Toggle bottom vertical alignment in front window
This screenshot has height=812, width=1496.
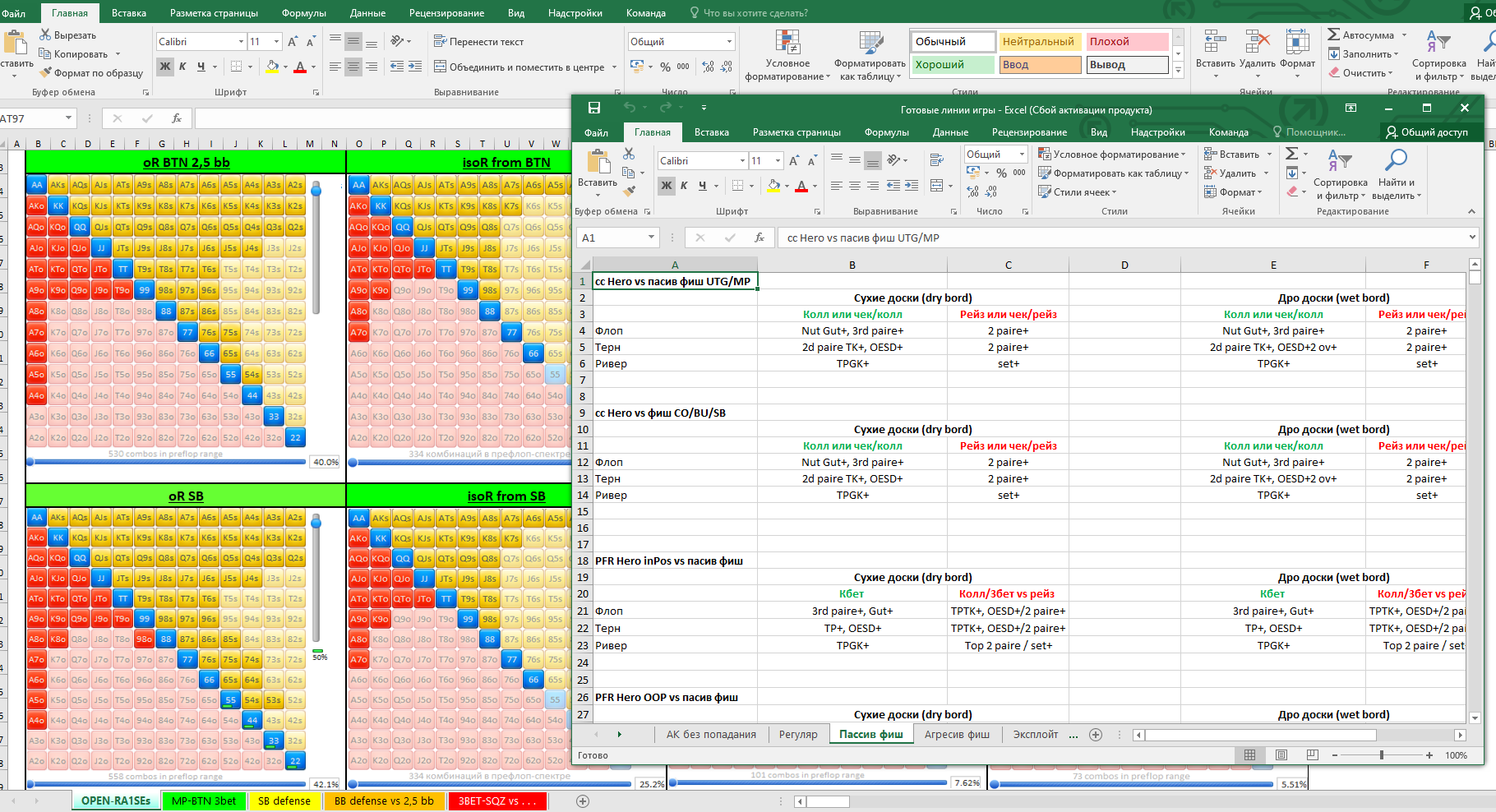pyautogui.click(x=873, y=160)
